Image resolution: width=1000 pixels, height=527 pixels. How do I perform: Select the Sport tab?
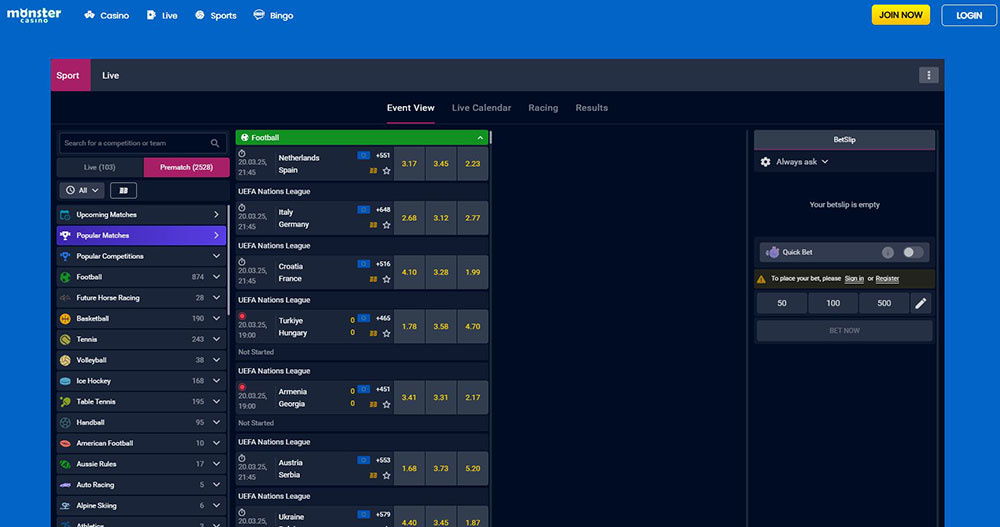coord(71,75)
